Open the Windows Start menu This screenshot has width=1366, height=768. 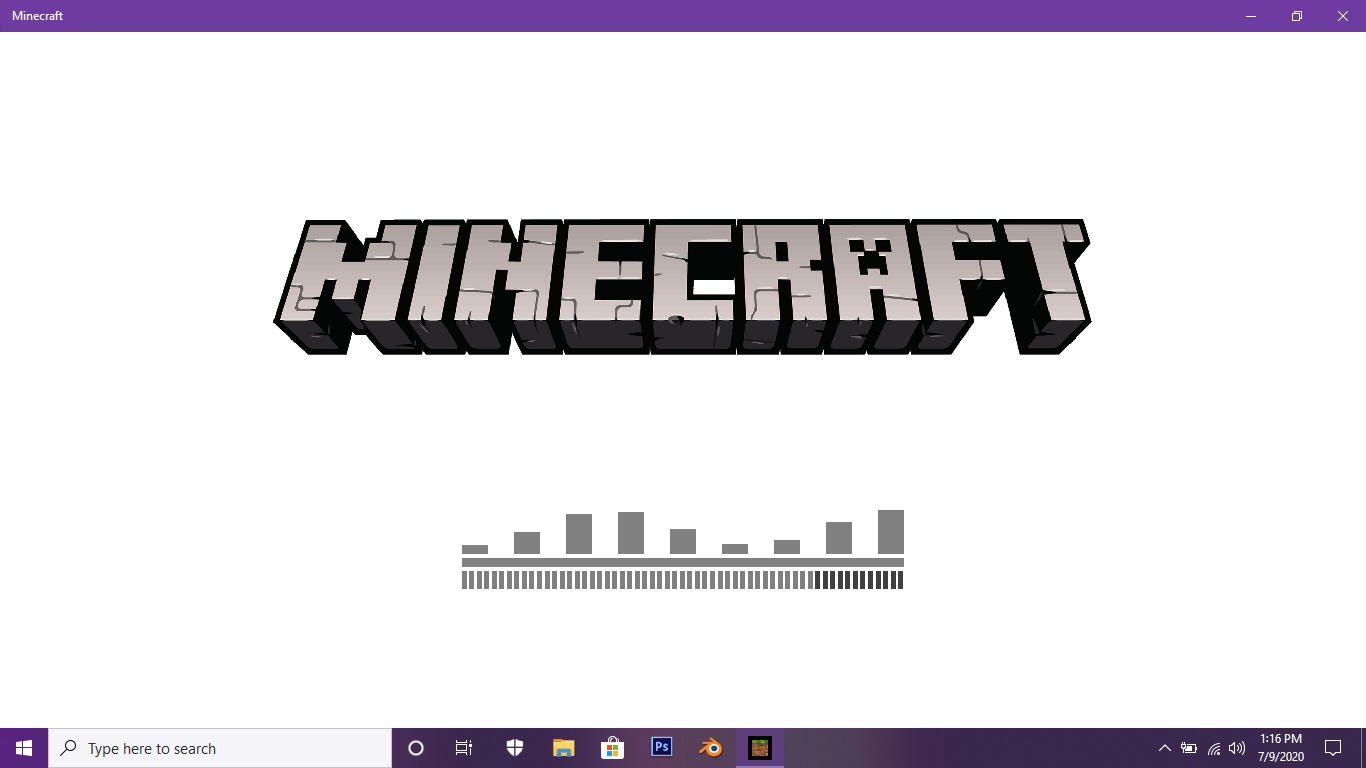click(24, 748)
